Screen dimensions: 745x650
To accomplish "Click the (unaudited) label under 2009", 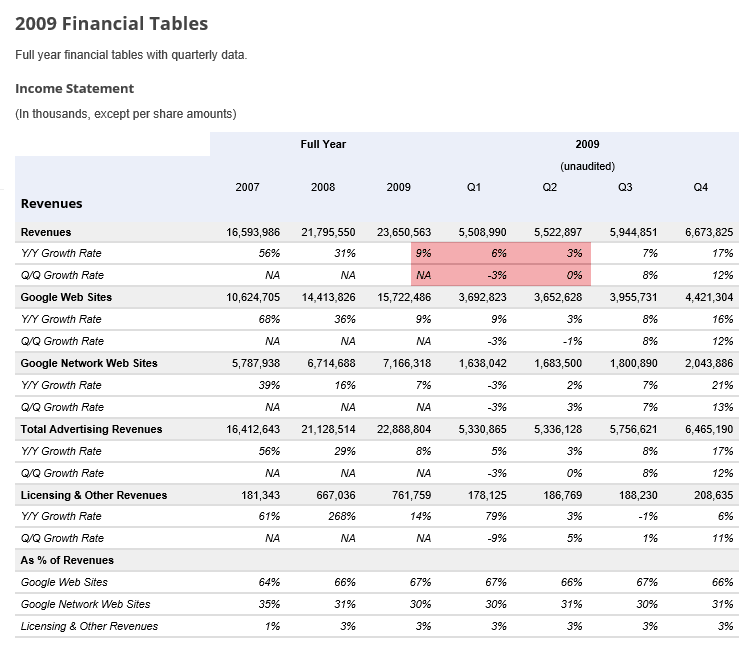I will 588,166.
